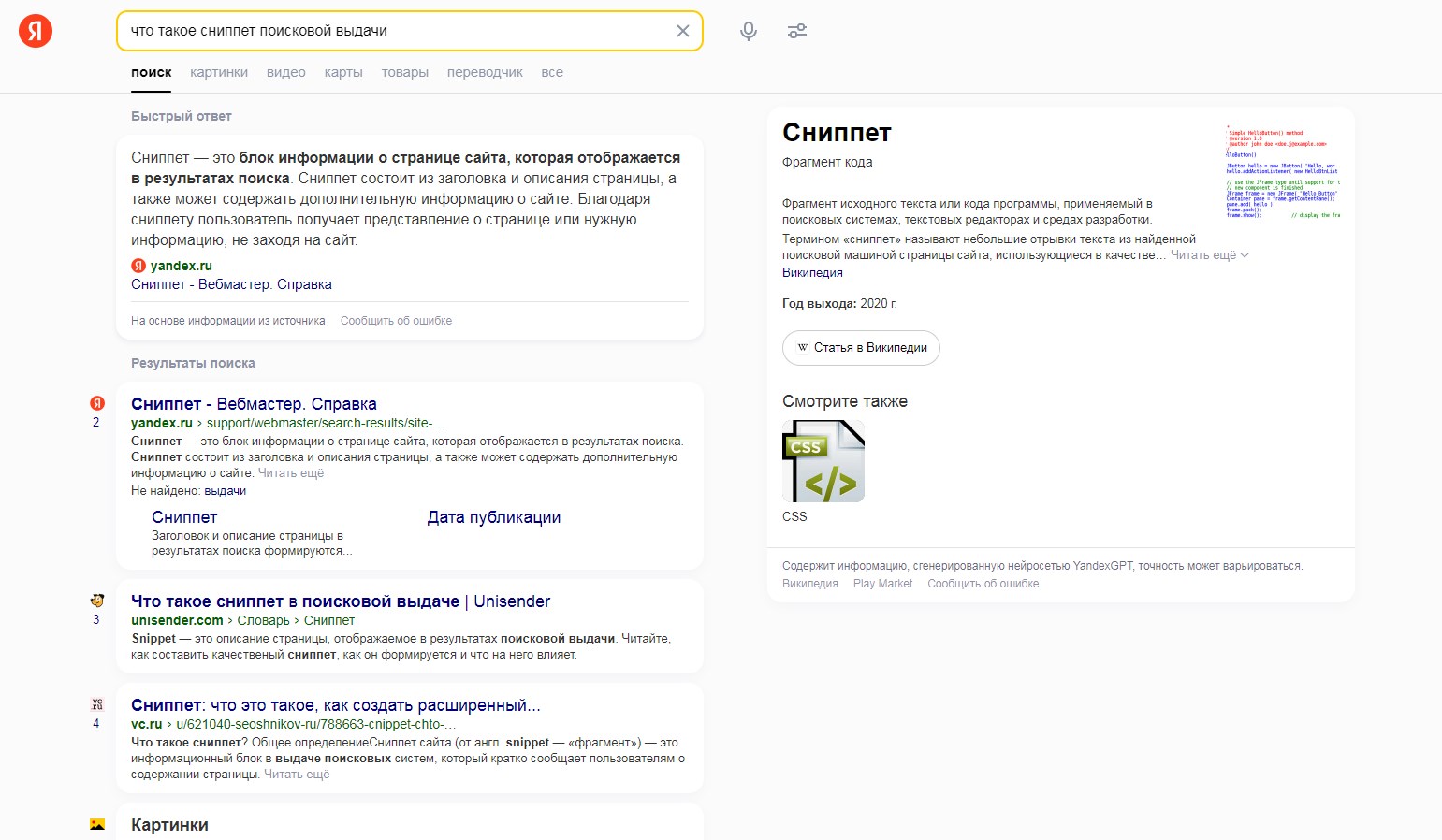The width and height of the screenshot is (1442, 840).
Task: Open footer «Play Market» link
Action: coord(882,584)
